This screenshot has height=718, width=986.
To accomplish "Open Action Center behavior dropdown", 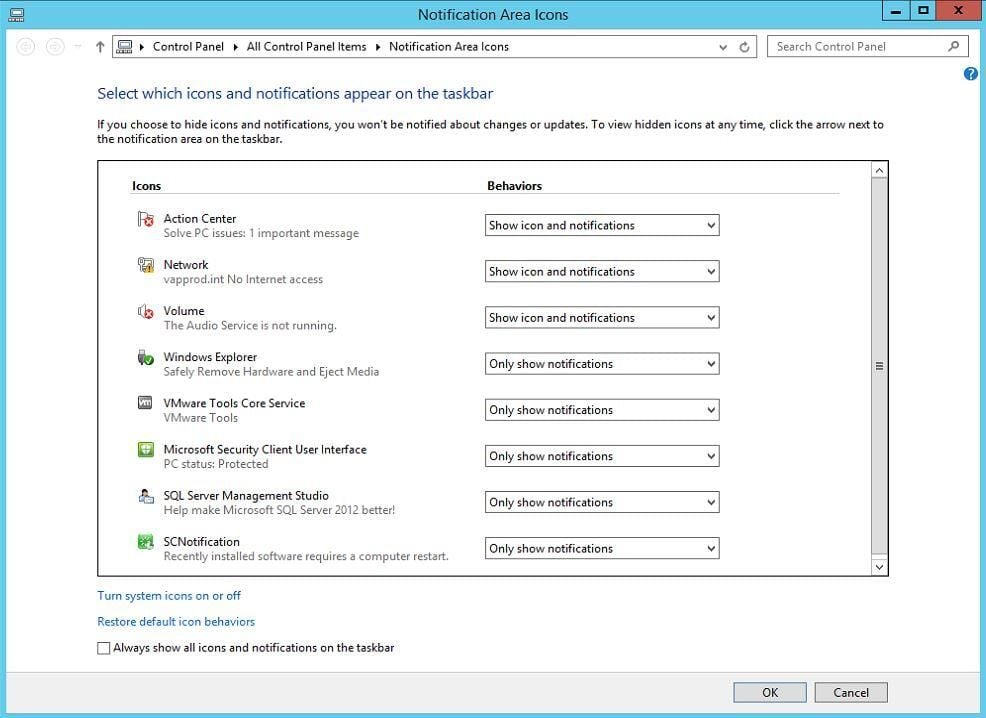I will 602,225.
